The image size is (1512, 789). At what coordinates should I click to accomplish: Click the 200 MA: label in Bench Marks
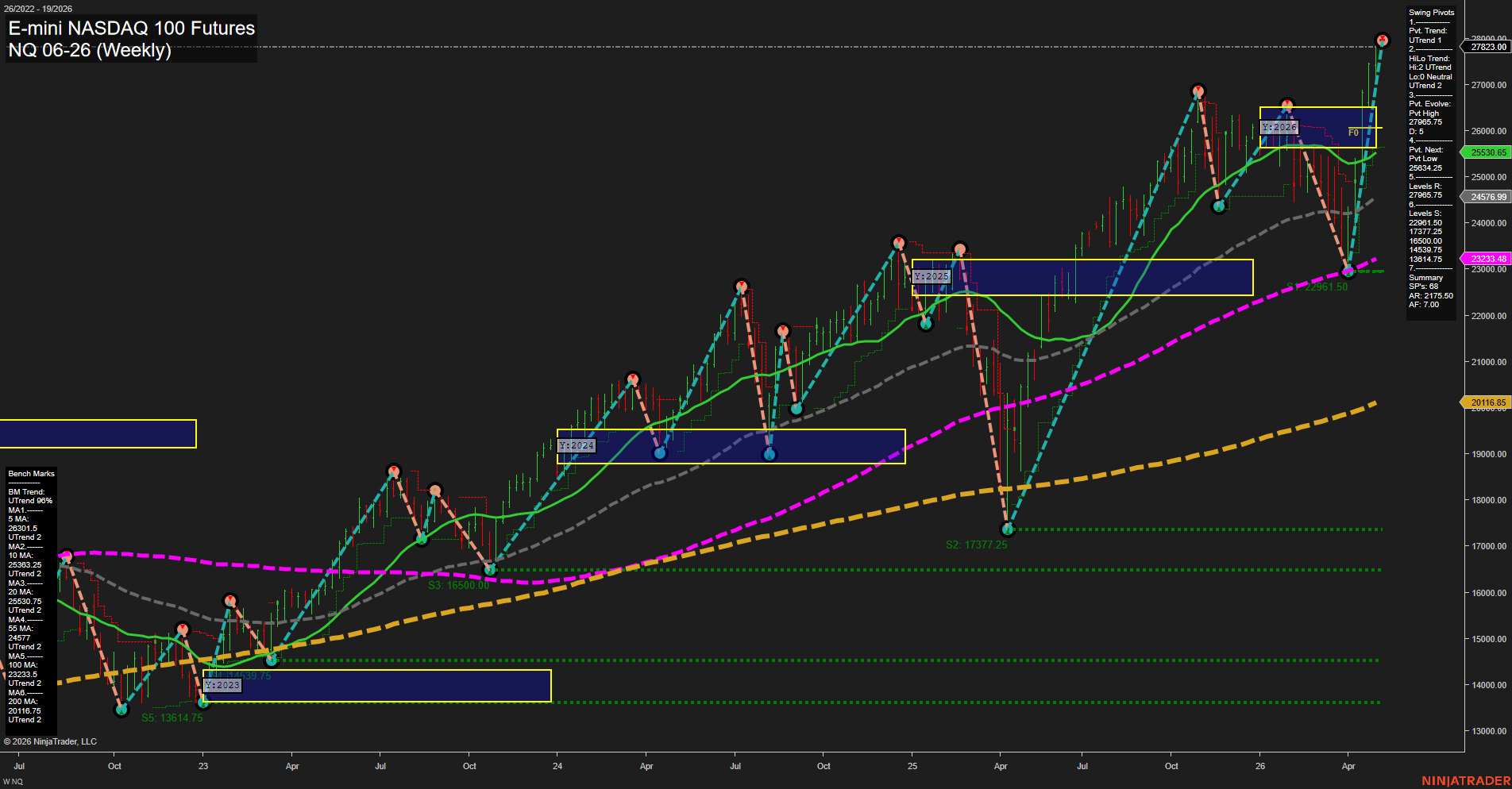pos(25,702)
